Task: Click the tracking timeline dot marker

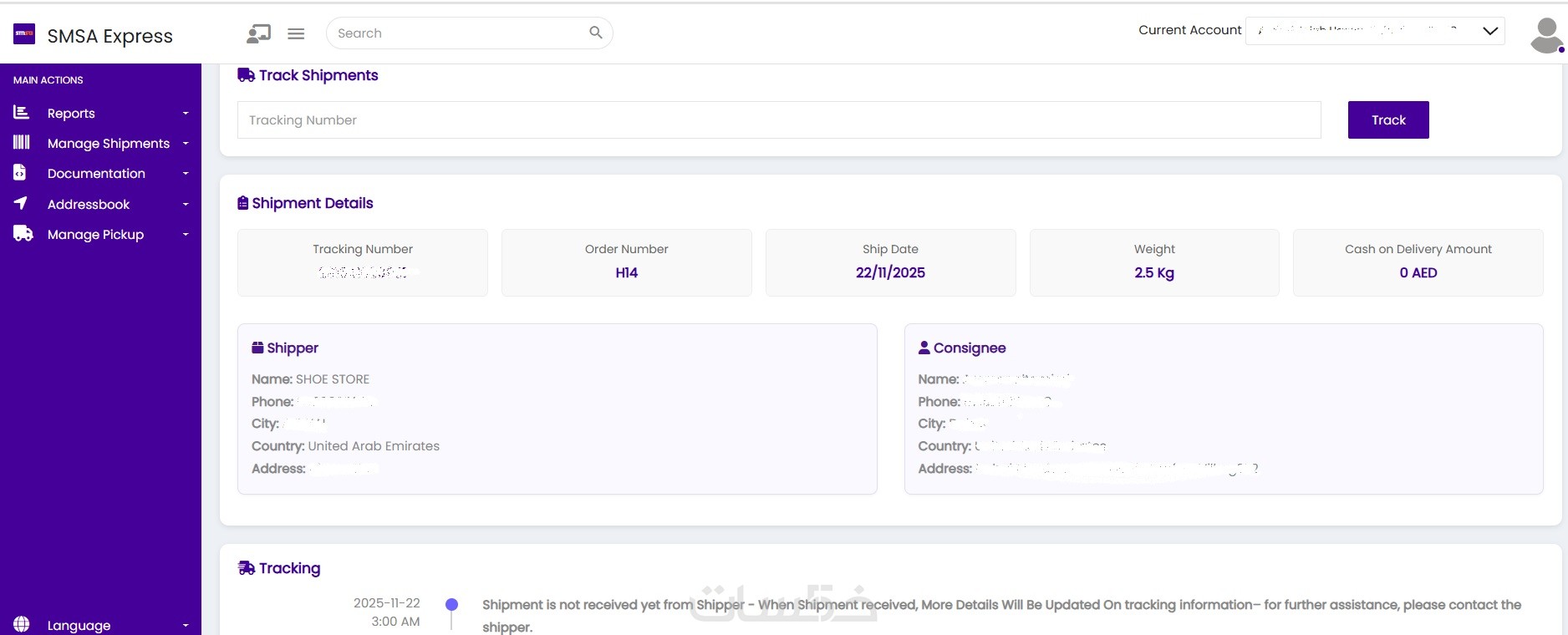Action: click(x=451, y=604)
